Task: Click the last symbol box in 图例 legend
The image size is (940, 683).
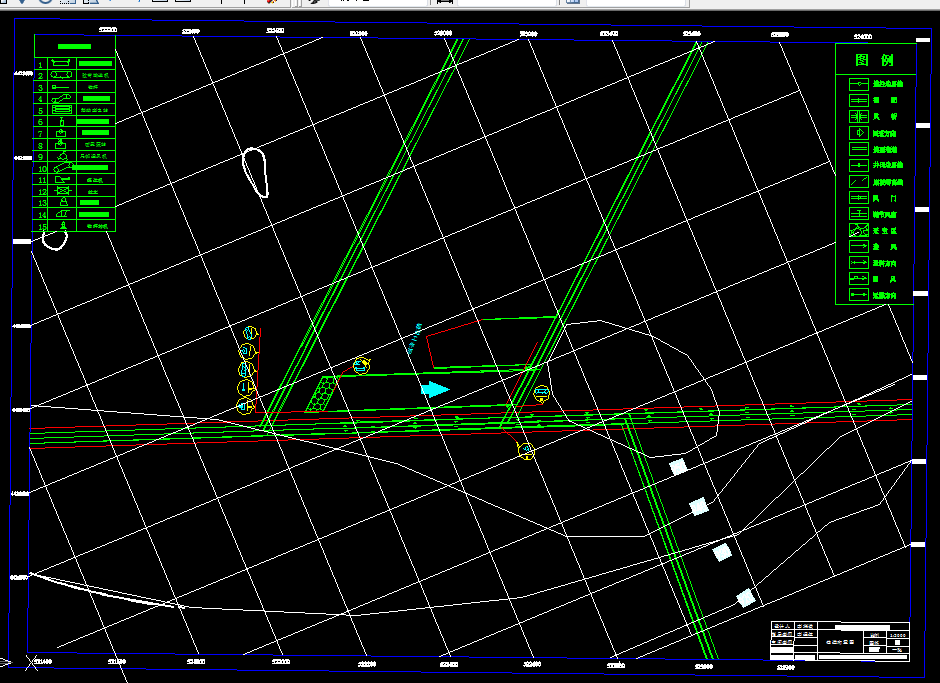Action: 859,295
